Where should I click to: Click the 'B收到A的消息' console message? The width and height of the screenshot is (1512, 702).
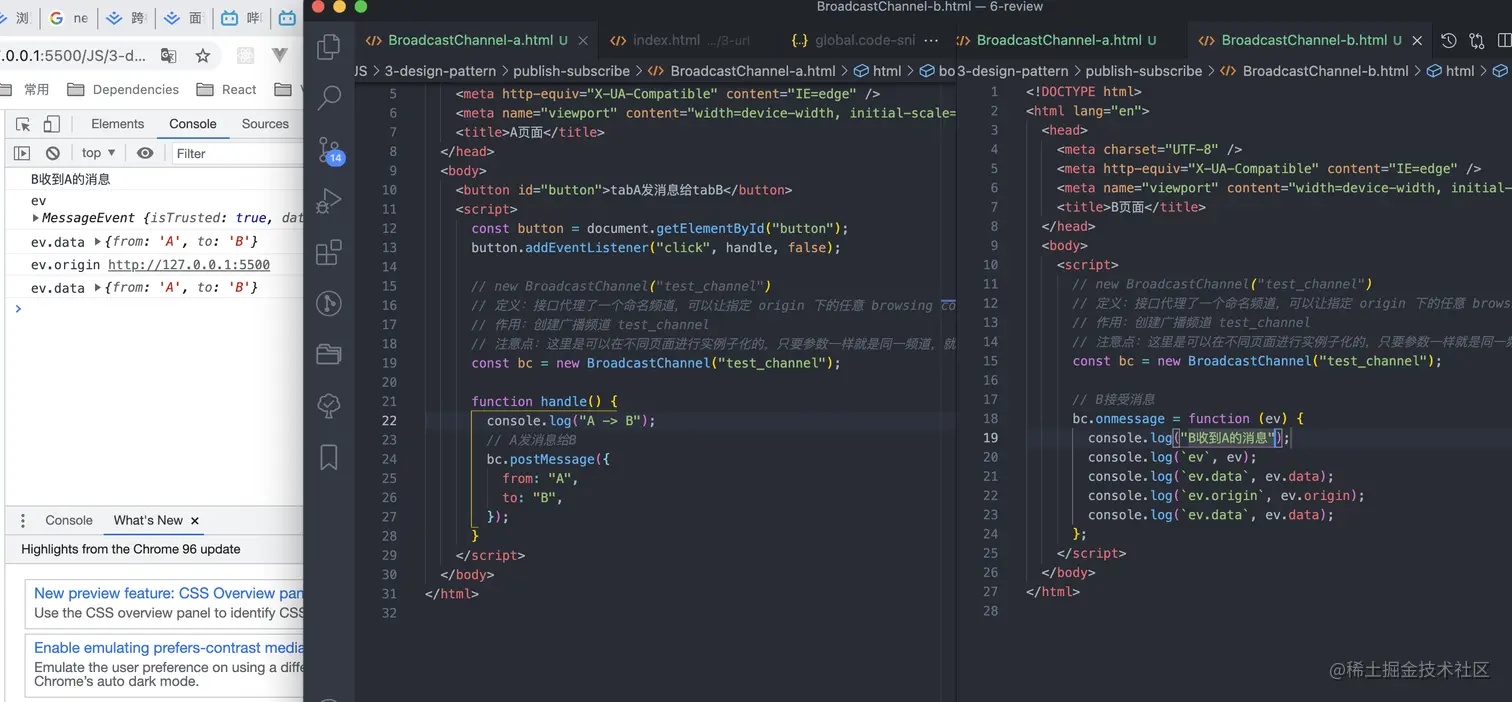pos(70,180)
